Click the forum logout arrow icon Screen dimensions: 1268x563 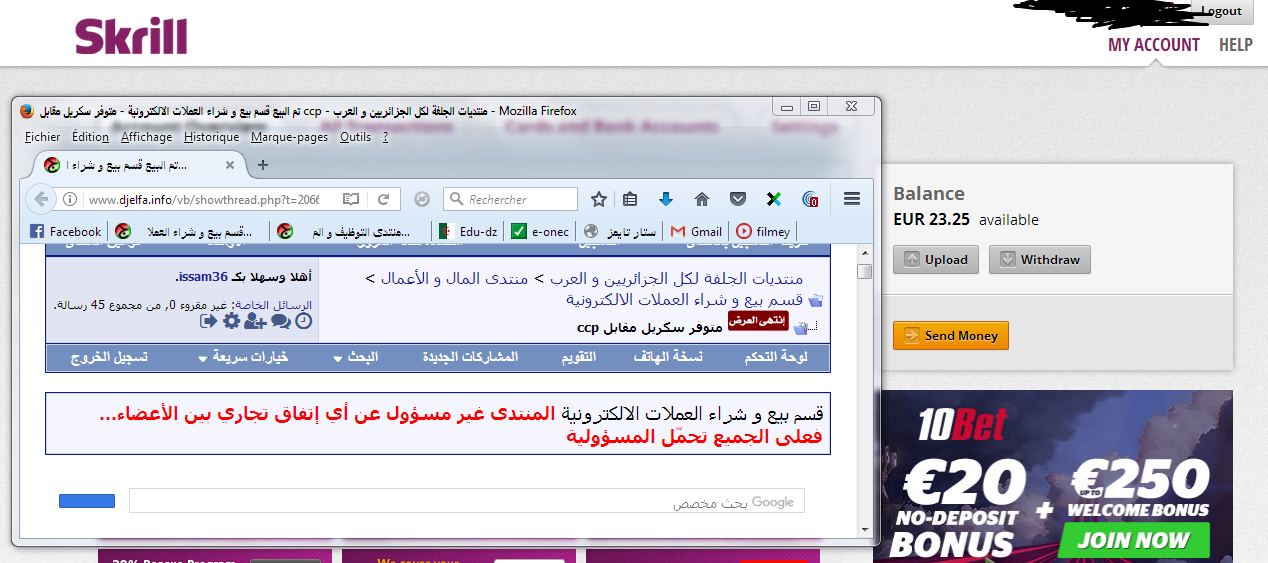[x=208, y=321]
